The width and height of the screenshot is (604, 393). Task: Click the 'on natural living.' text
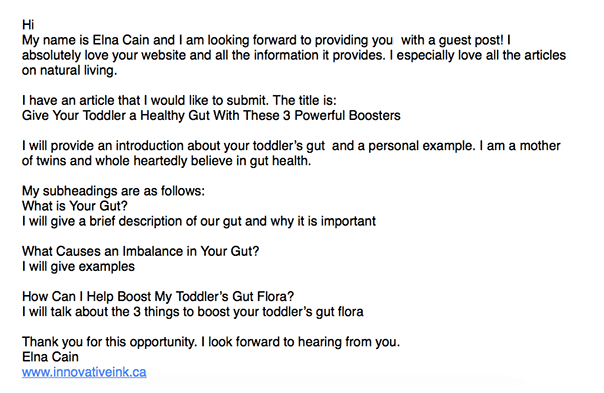click(69, 71)
